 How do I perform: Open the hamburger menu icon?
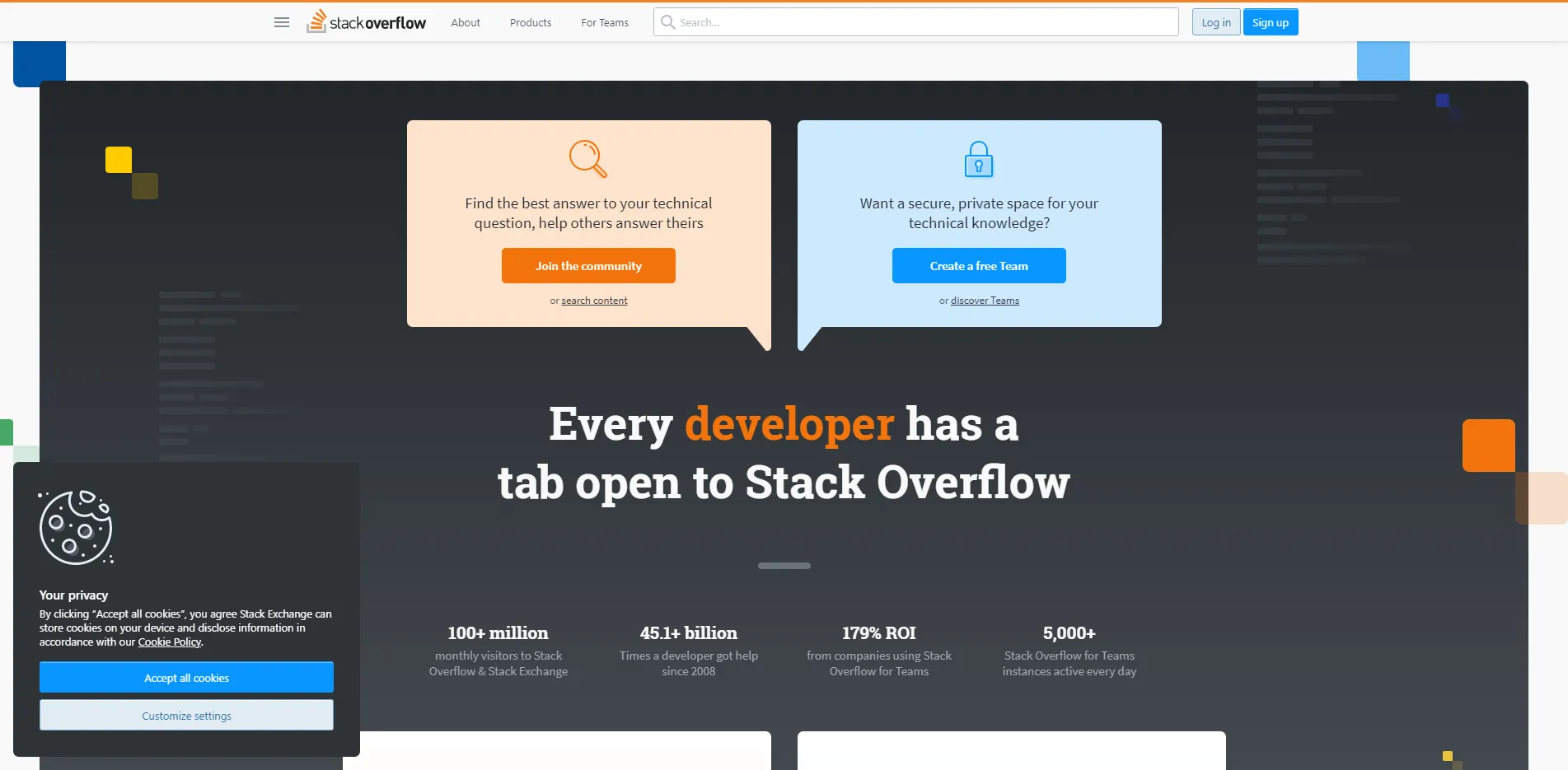click(282, 22)
